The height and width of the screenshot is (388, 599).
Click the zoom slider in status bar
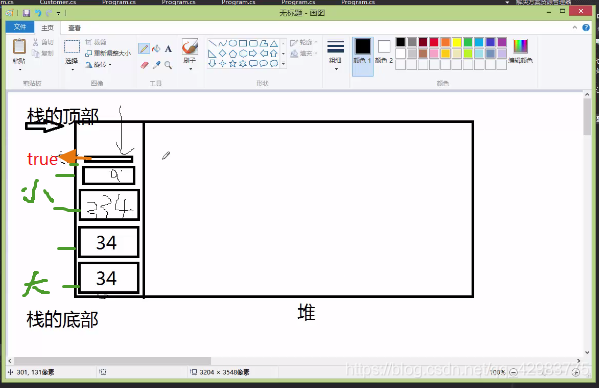click(x=545, y=372)
